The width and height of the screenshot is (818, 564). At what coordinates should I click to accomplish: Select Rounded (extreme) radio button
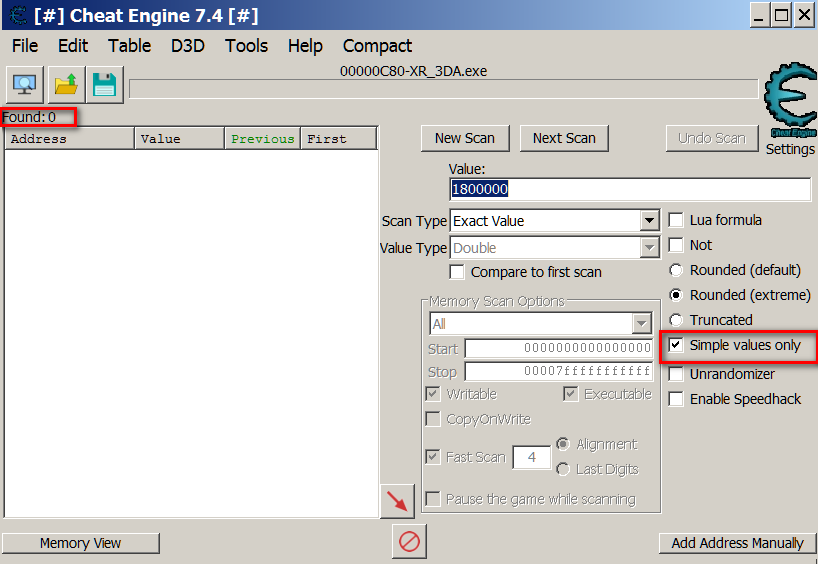click(676, 295)
